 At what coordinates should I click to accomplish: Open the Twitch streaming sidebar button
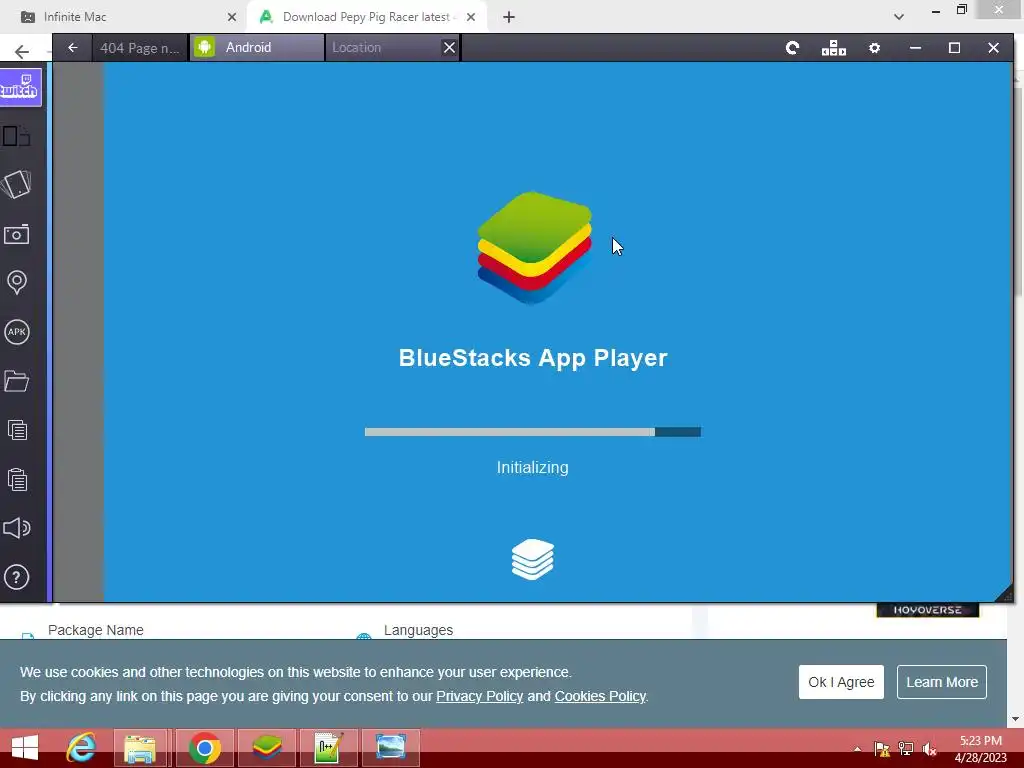[x=20, y=87]
